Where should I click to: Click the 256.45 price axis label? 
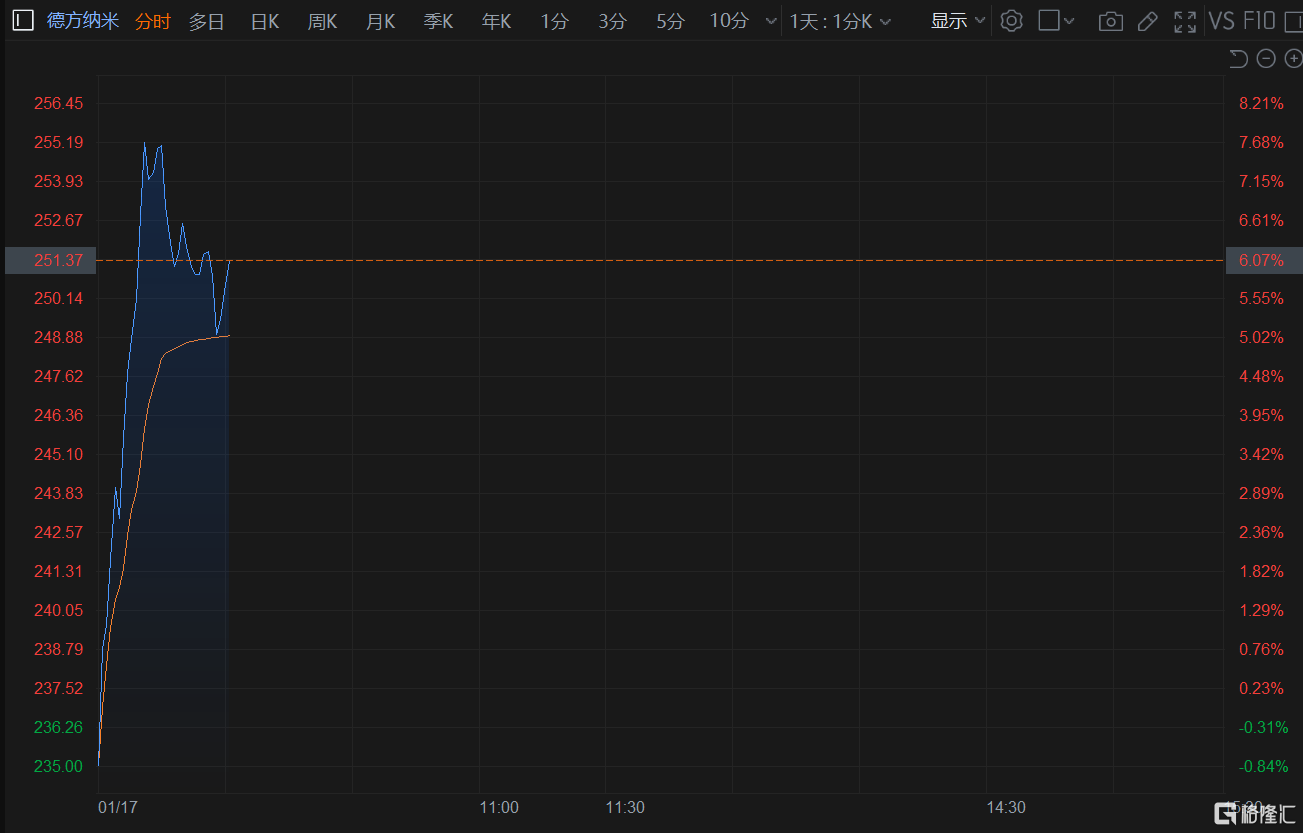(59, 103)
